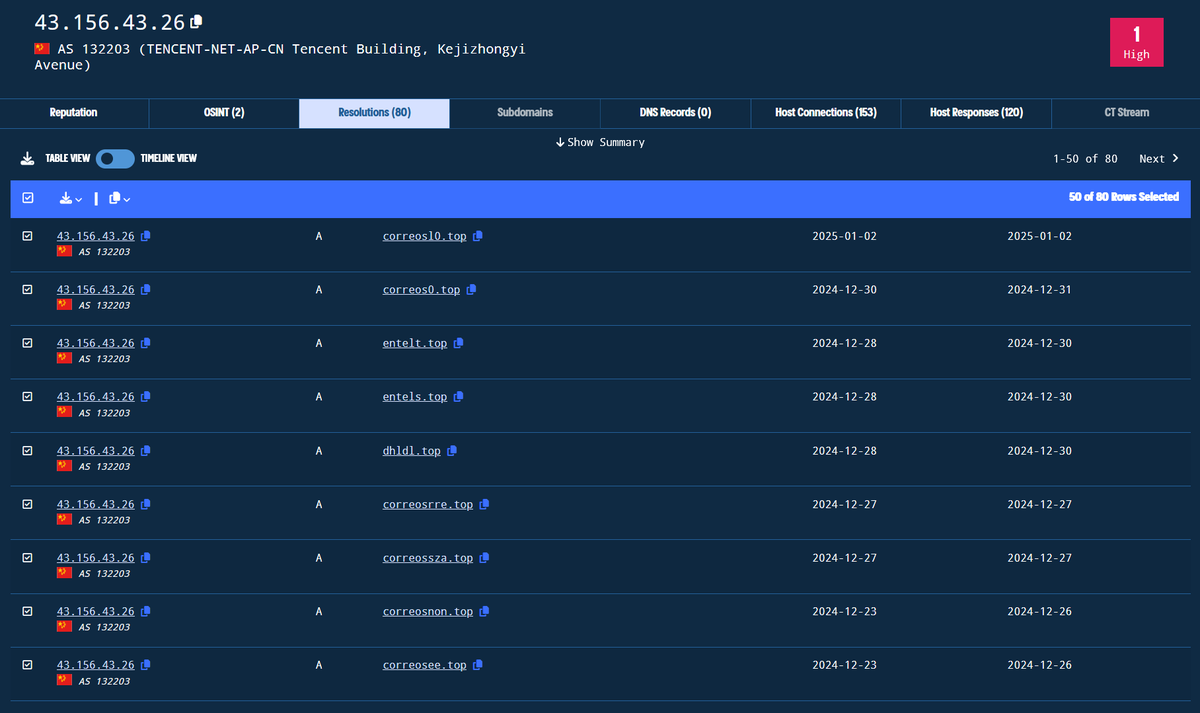
Task: Open IP link in correosee.top row
Action: 95,665
